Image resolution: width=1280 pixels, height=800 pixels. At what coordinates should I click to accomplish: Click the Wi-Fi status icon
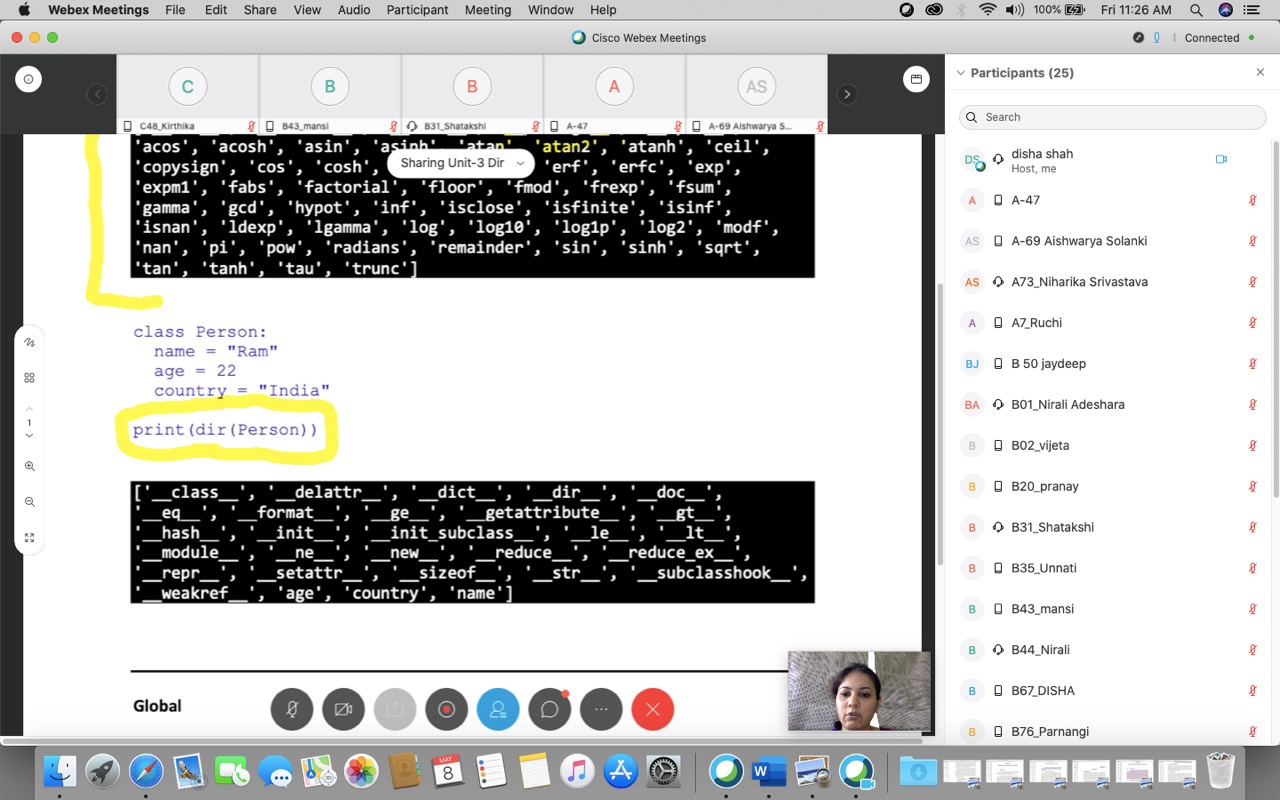pyautogui.click(x=988, y=10)
